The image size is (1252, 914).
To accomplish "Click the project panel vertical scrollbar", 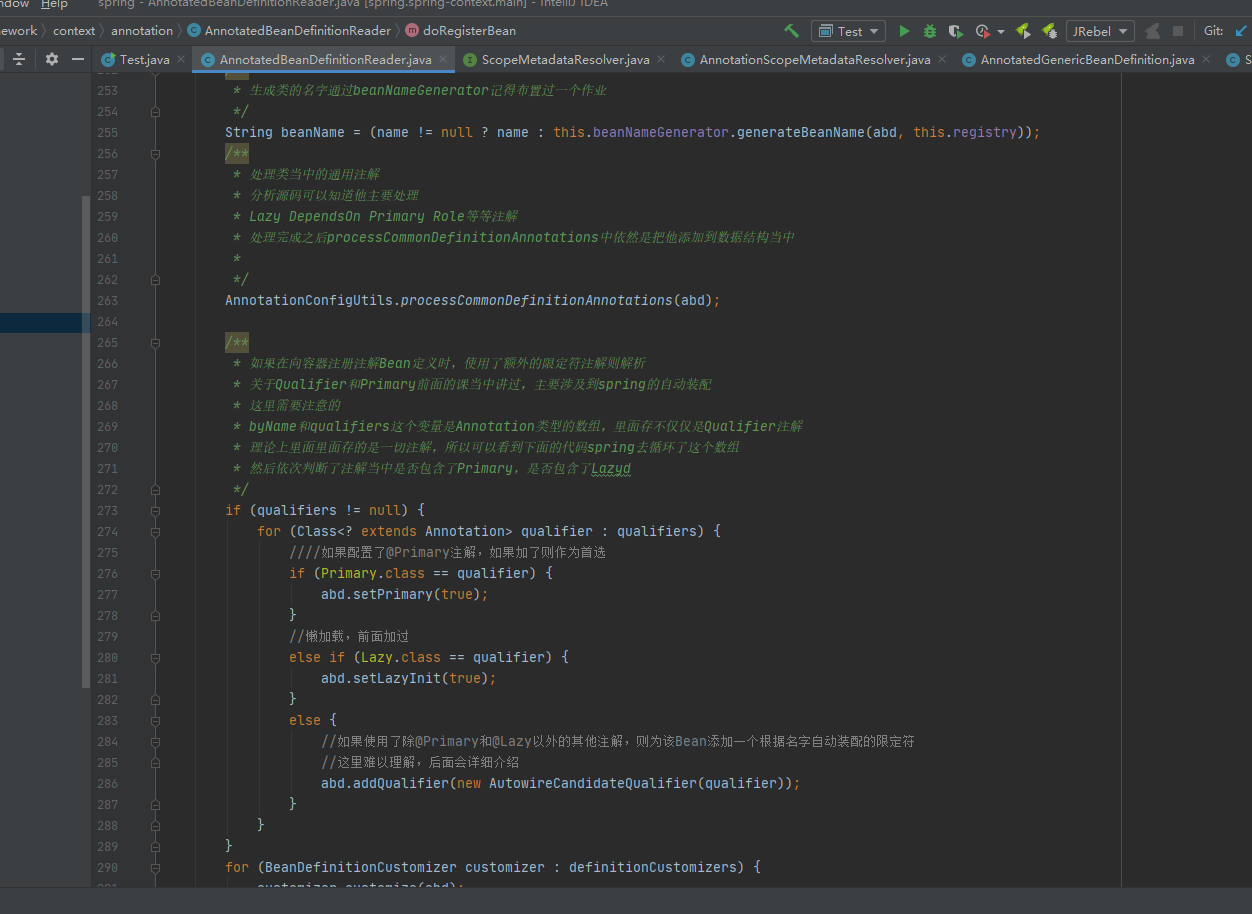I will pyautogui.click(x=86, y=440).
